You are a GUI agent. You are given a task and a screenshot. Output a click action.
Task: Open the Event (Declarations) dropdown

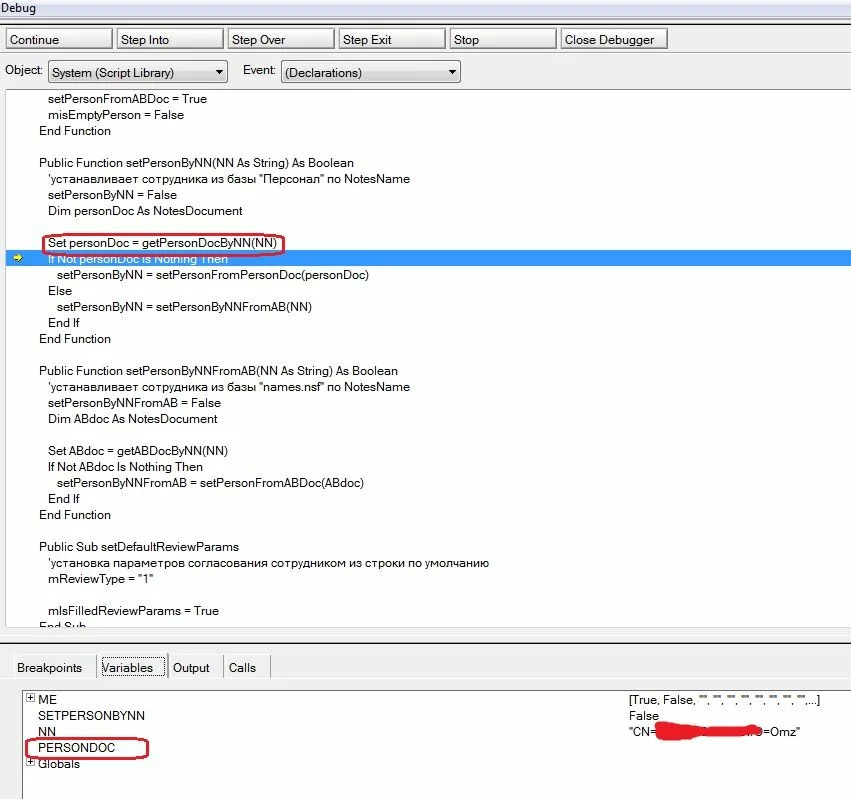click(452, 72)
